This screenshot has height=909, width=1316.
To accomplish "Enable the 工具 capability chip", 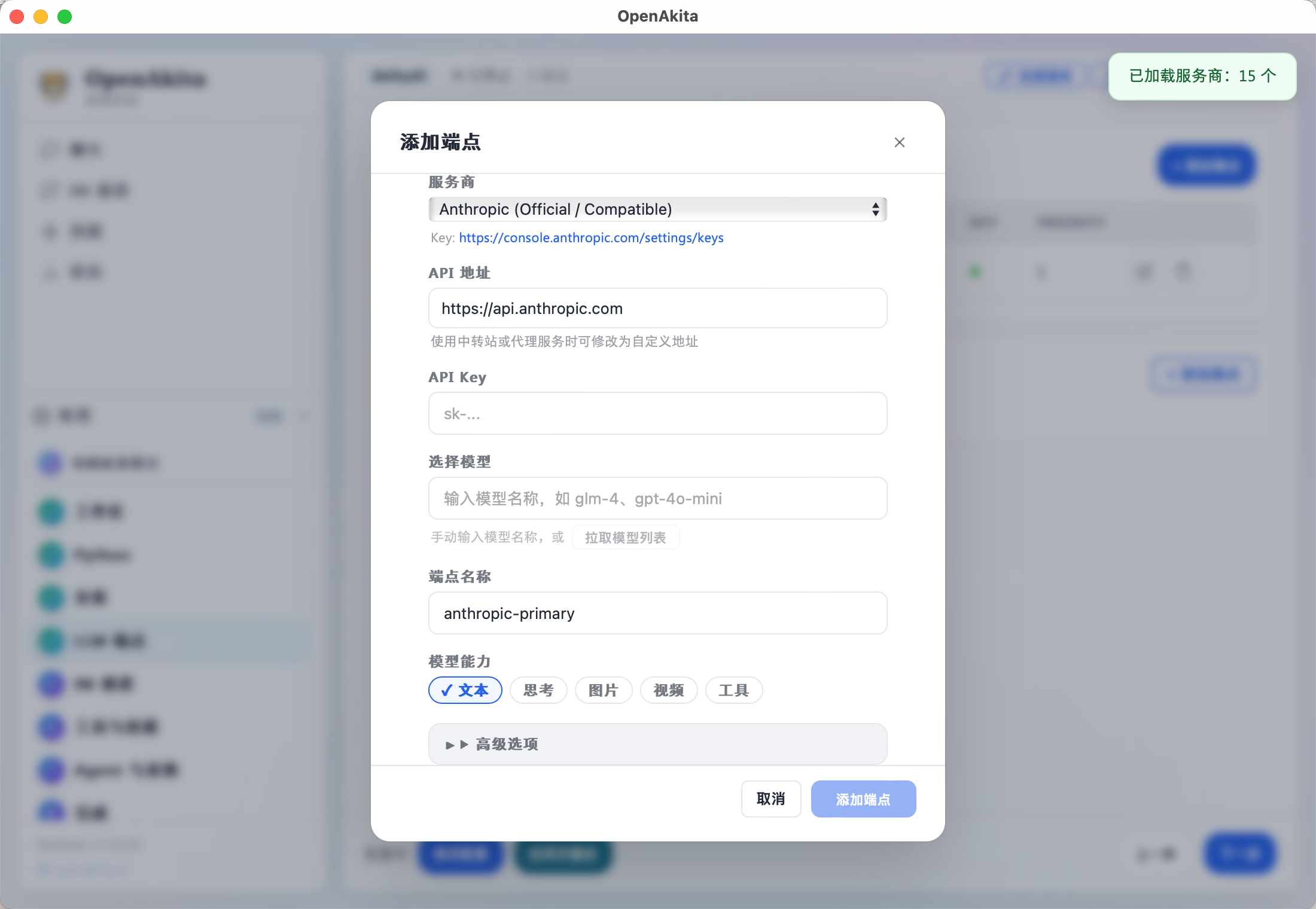I will click(733, 690).
